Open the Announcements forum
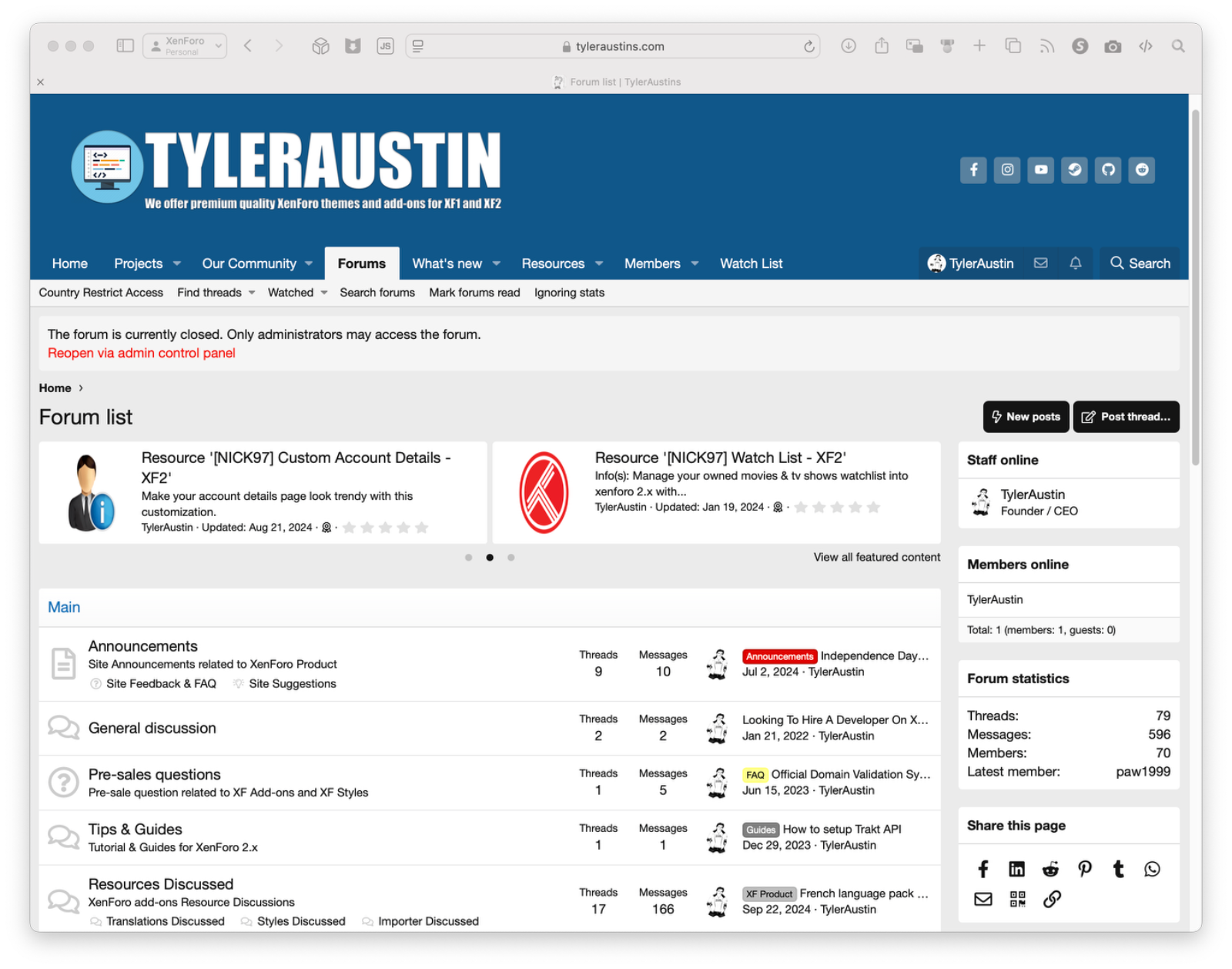Screen dimensions: 1232x969 point(143,646)
